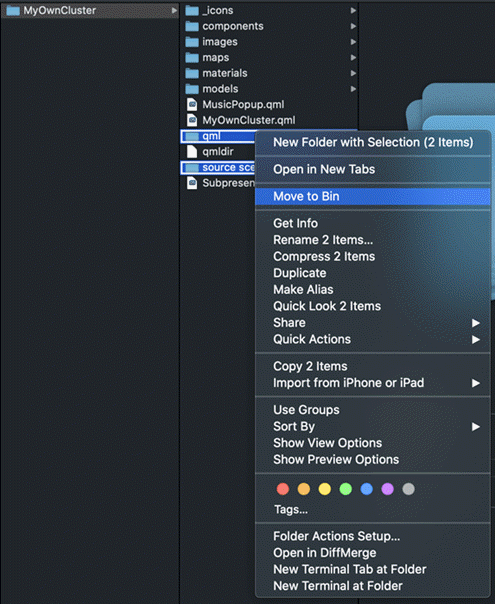Select the qmldir file name
The height and width of the screenshot is (604, 495).
[x=218, y=152]
